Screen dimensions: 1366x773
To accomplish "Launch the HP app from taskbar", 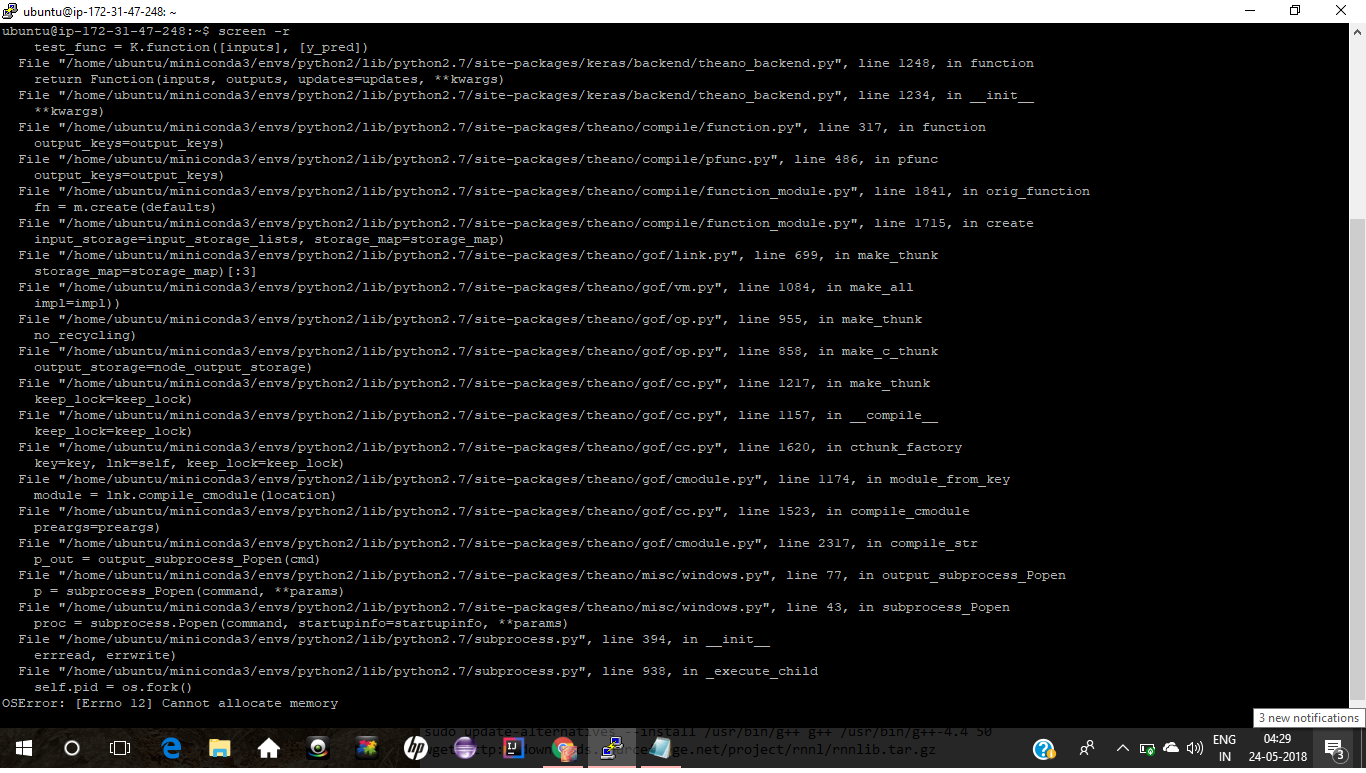I will pos(416,748).
